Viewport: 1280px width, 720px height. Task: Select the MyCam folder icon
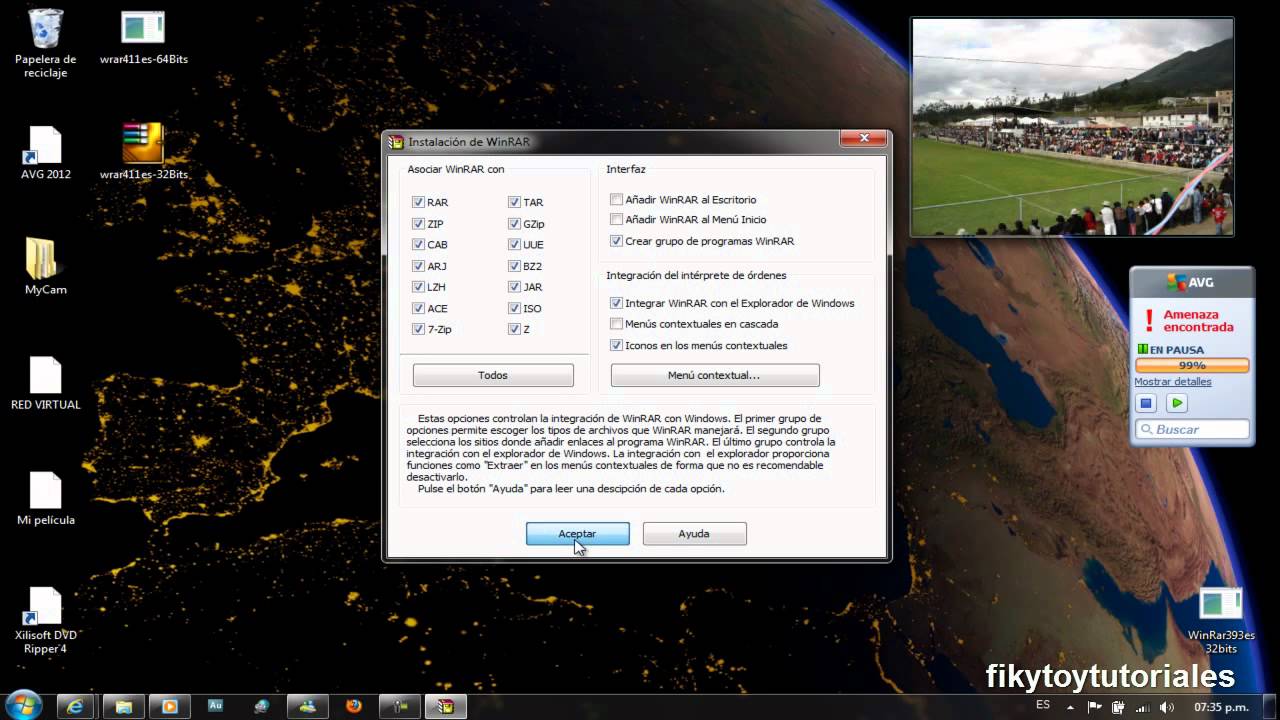[x=45, y=267]
